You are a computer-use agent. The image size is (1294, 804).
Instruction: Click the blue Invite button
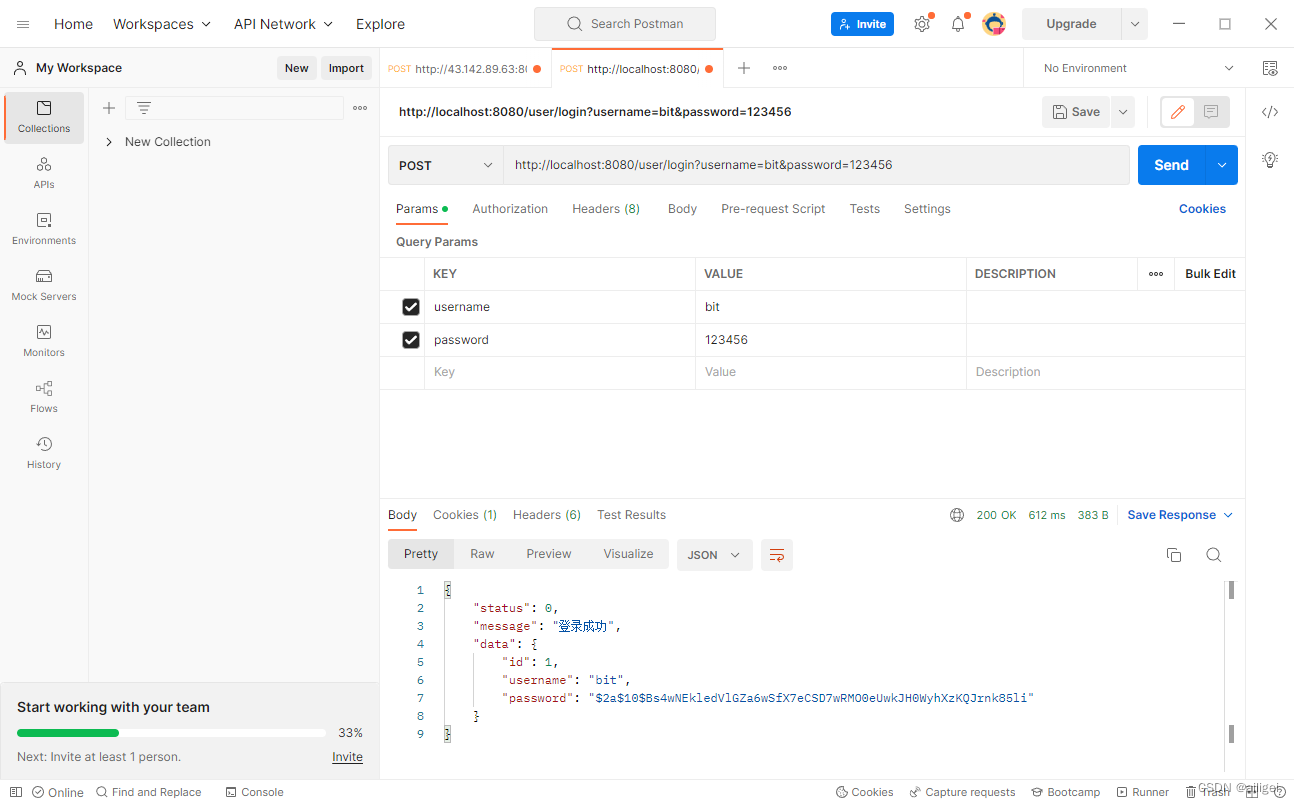[862, 24]
